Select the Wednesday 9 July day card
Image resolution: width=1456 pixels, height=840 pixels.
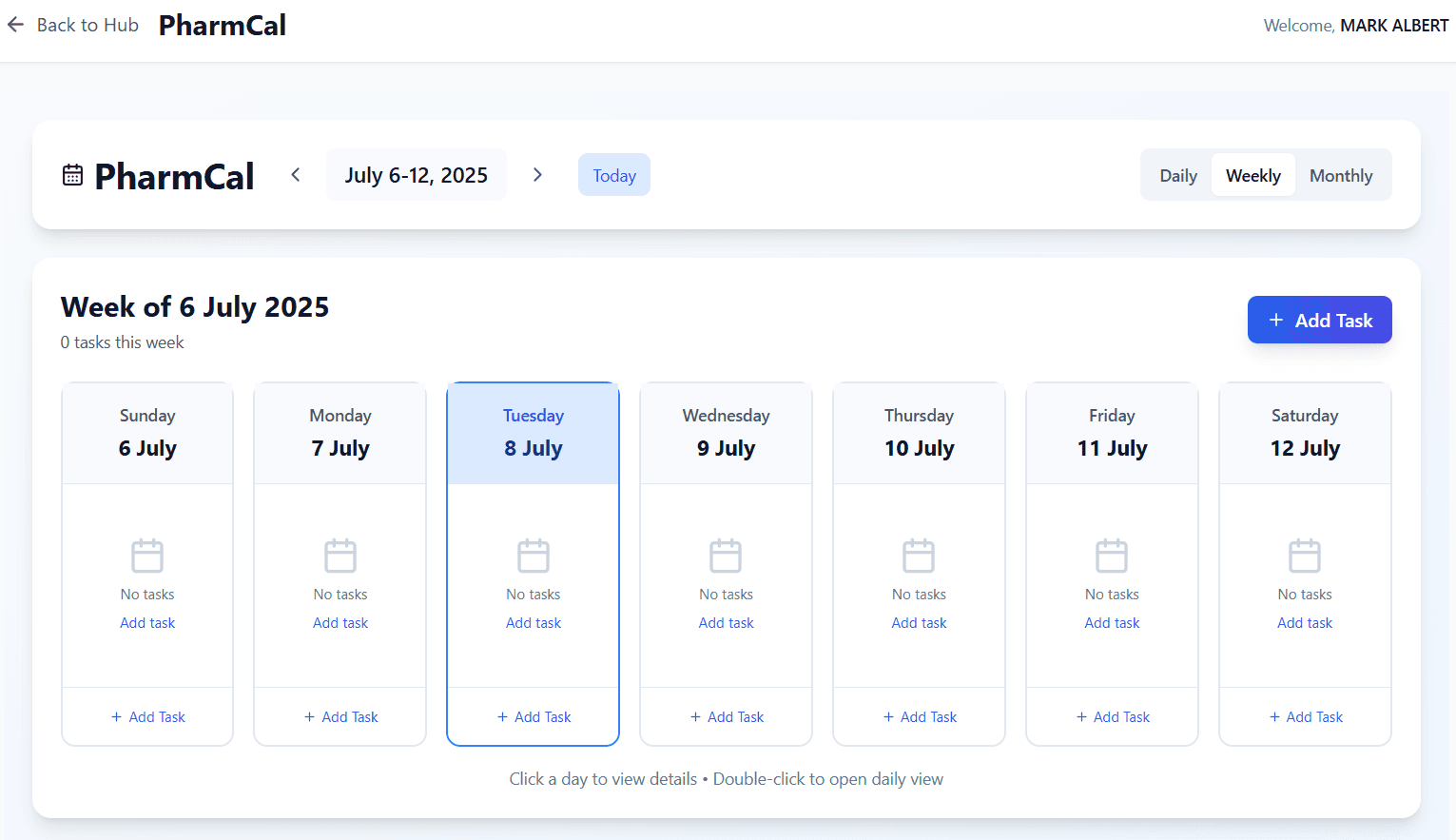click(x=726, y=433)
